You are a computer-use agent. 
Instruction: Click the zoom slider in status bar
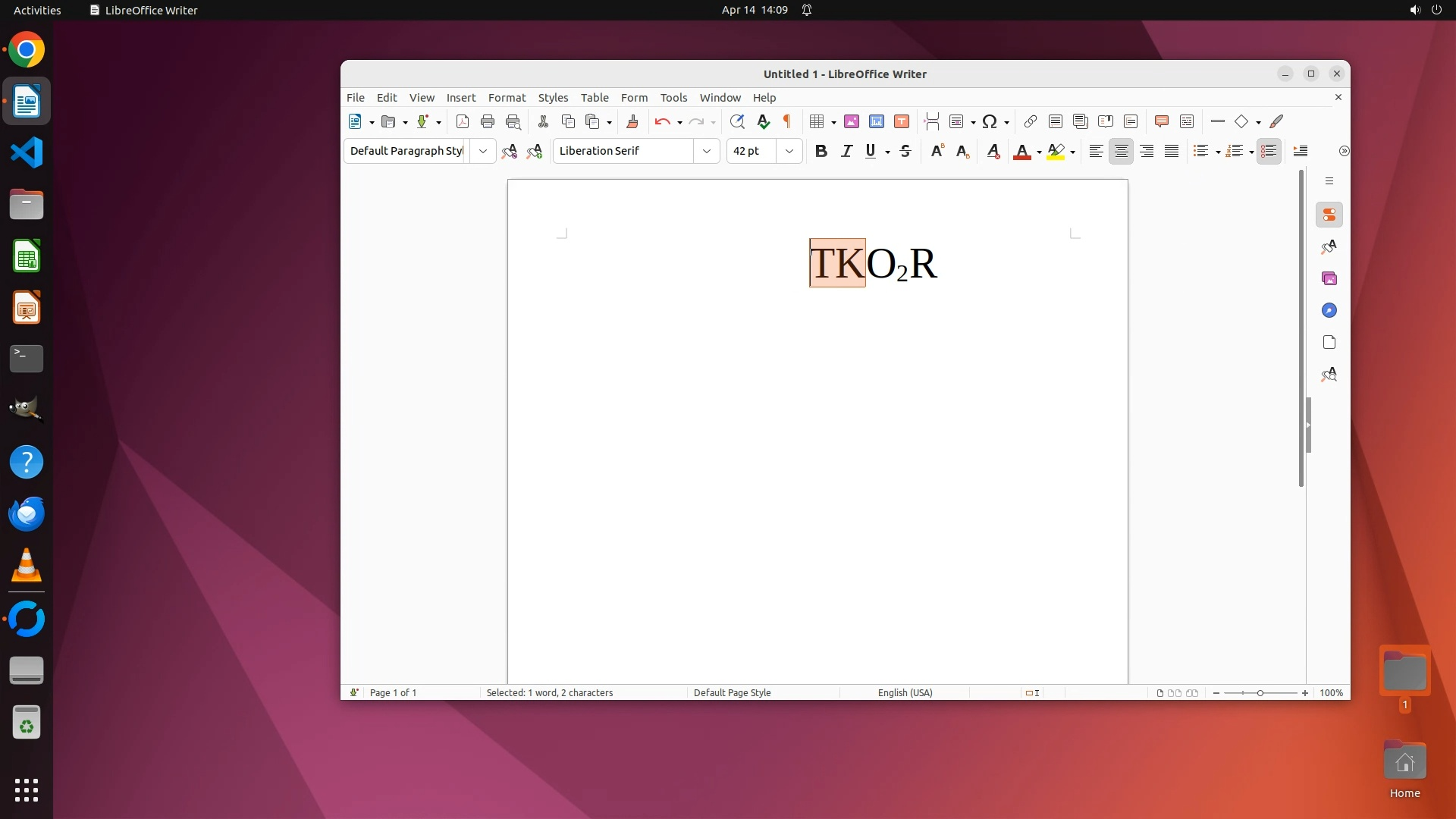1260,692
